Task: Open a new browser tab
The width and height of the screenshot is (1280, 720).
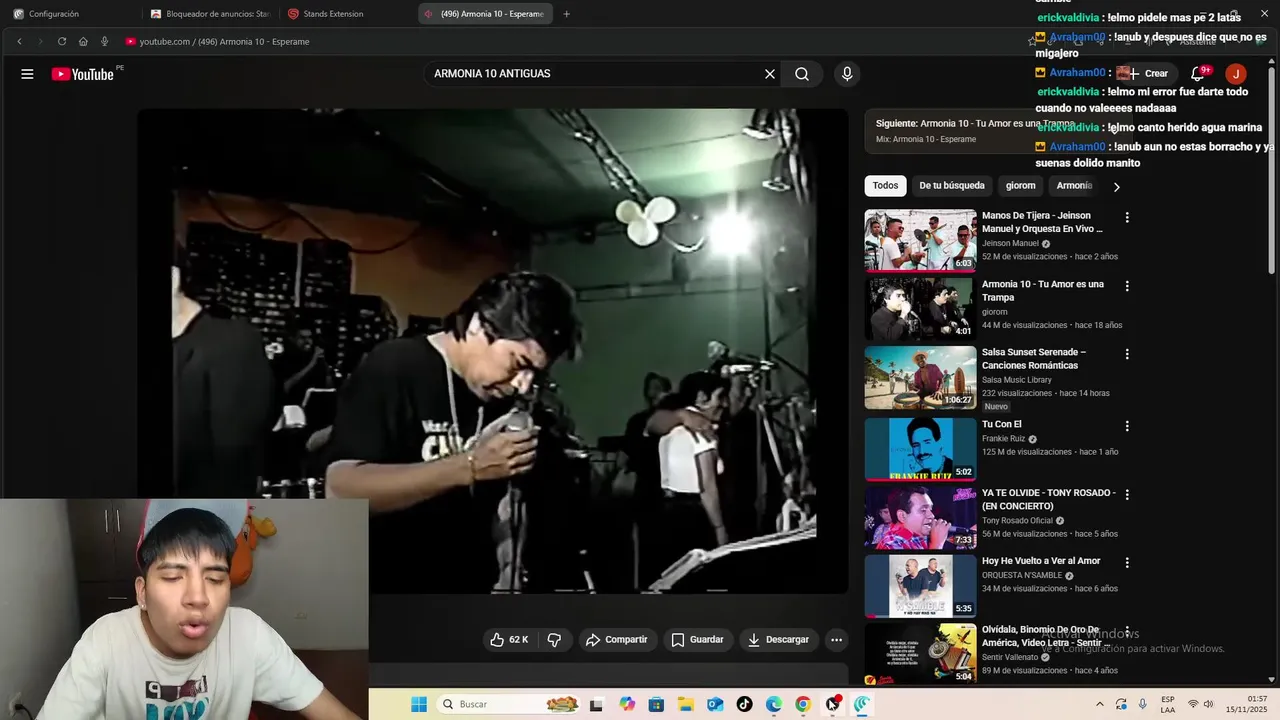Action: point(566,14)
